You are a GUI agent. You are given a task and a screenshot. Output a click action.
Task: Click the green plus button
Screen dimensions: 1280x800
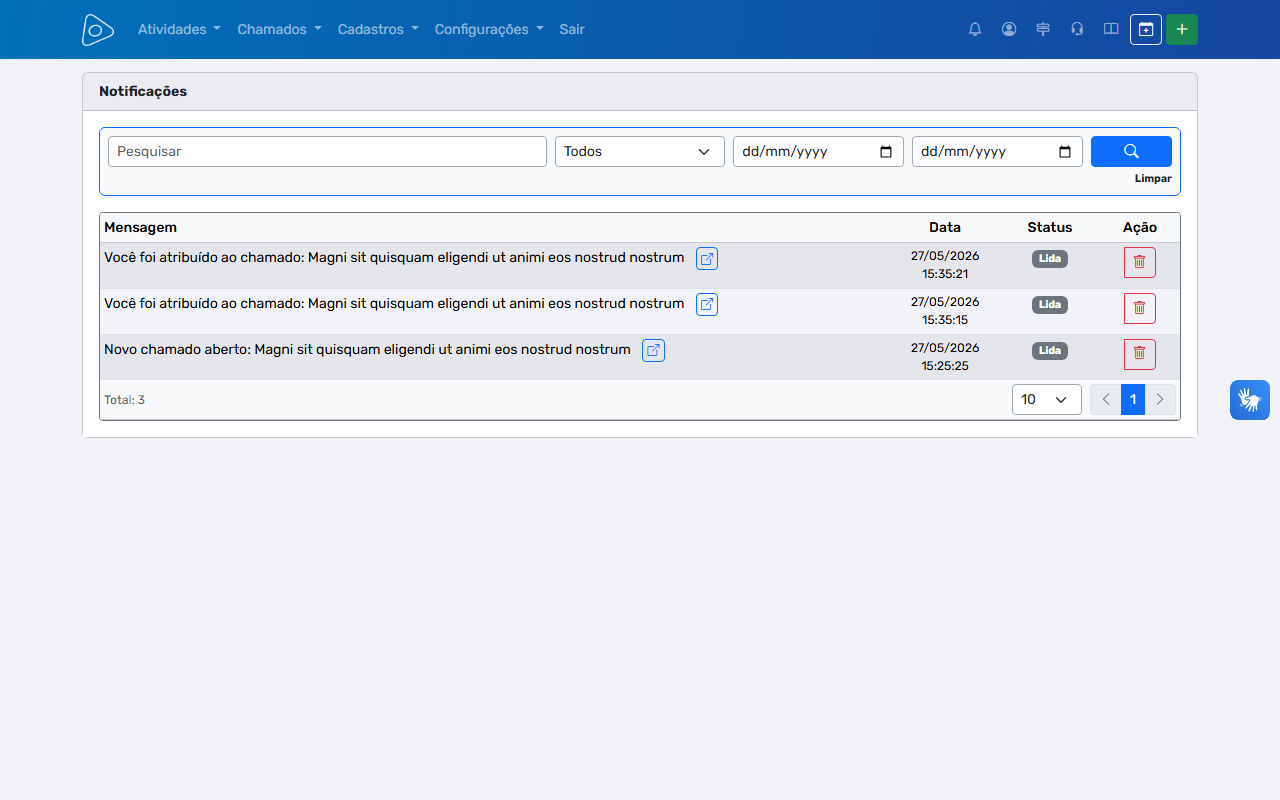[x=1182, y=29]
